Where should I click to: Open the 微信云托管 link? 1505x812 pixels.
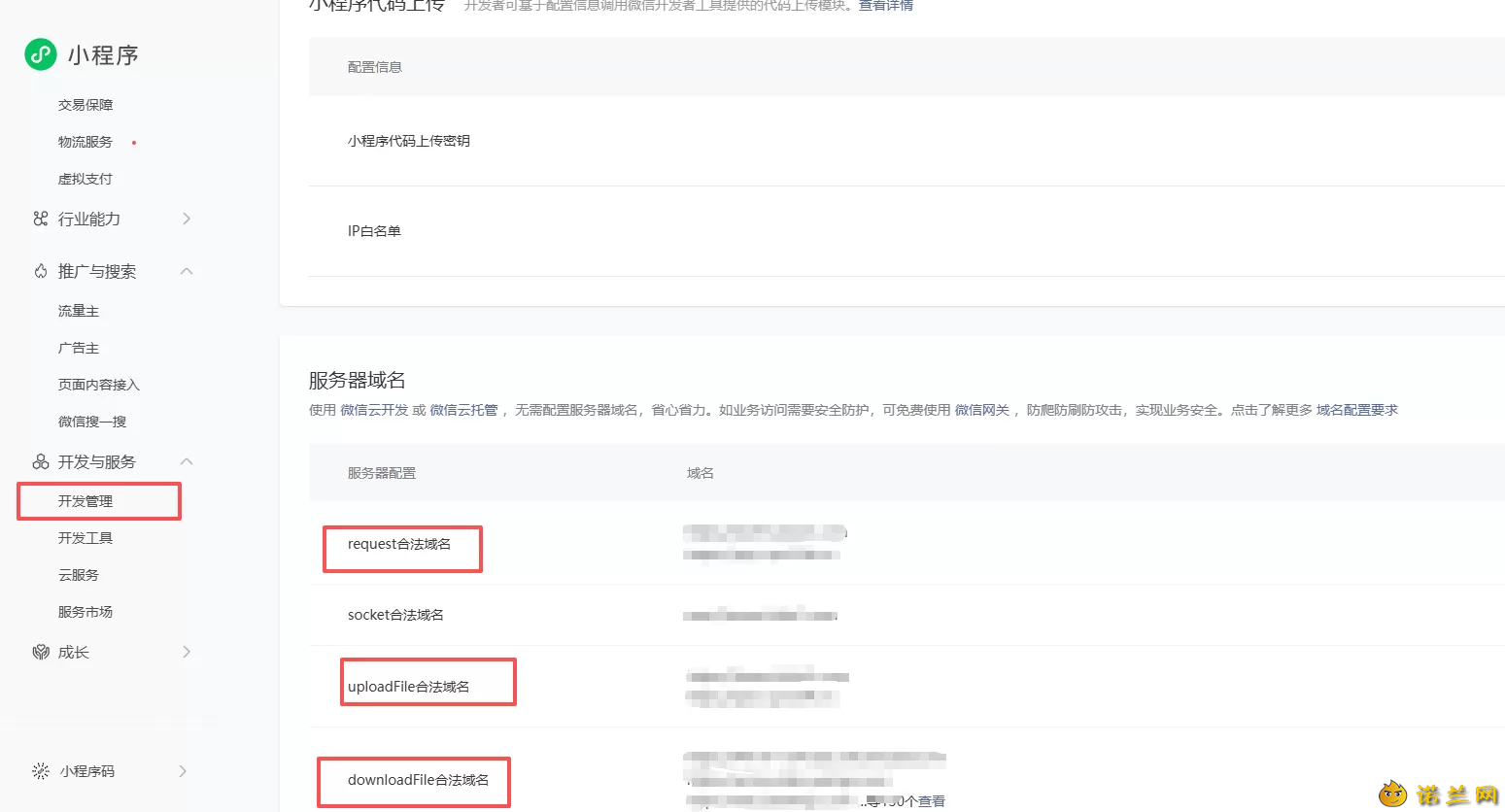point(463,410)
